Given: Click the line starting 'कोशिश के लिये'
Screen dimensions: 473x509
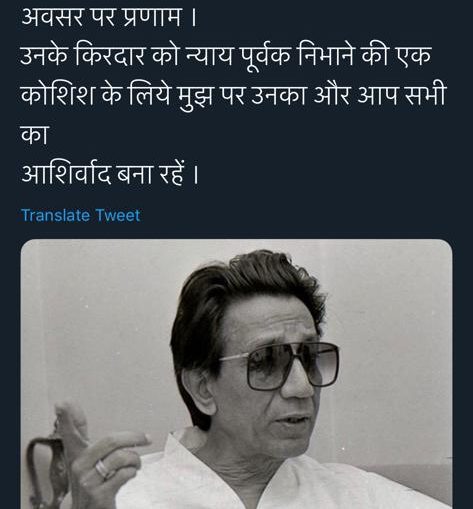Looking at the screenshot, I should click(x=233, y=96).
